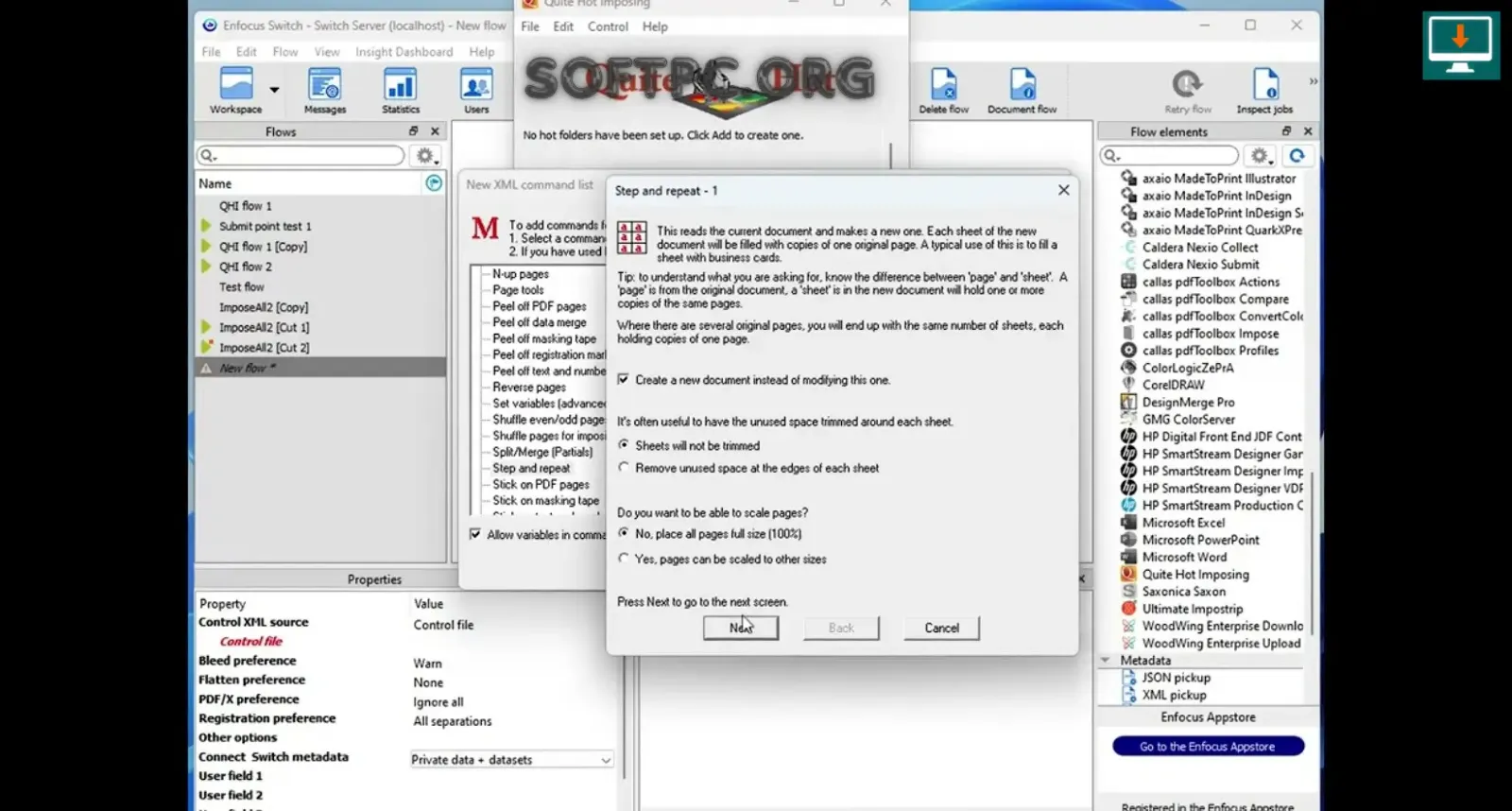Click Go to the Enfocus Appstore button
Screen dimensions: 1512x811
point(1208,747)
